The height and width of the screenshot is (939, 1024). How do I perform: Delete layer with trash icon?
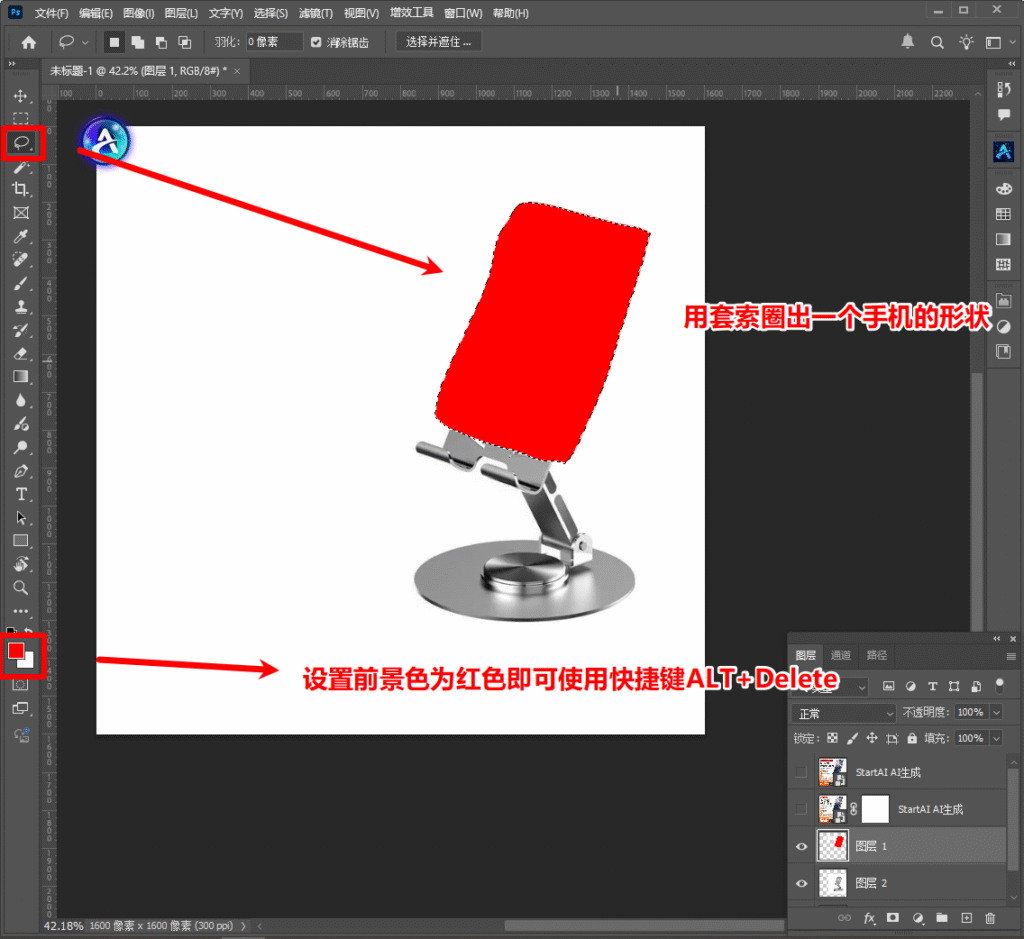click(x=991, y=918)
